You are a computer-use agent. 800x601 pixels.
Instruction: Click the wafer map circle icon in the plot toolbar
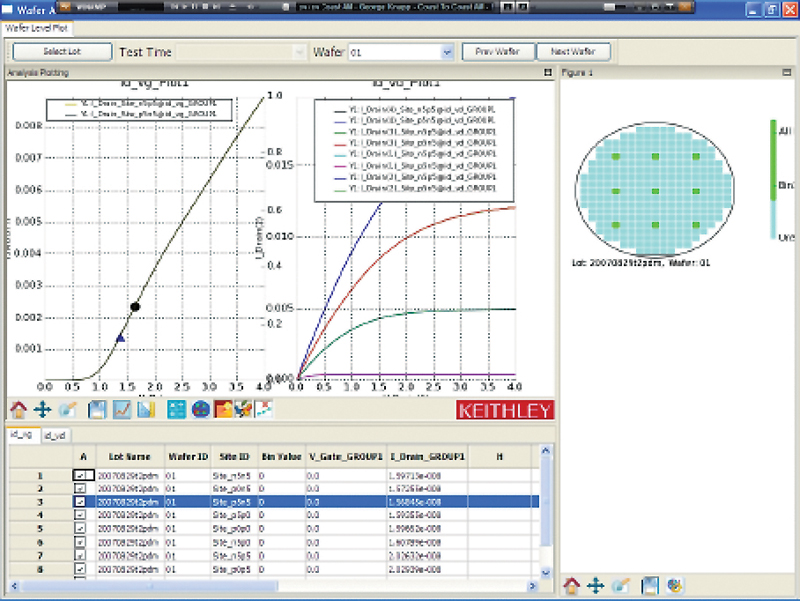click(x=200, y=409)
